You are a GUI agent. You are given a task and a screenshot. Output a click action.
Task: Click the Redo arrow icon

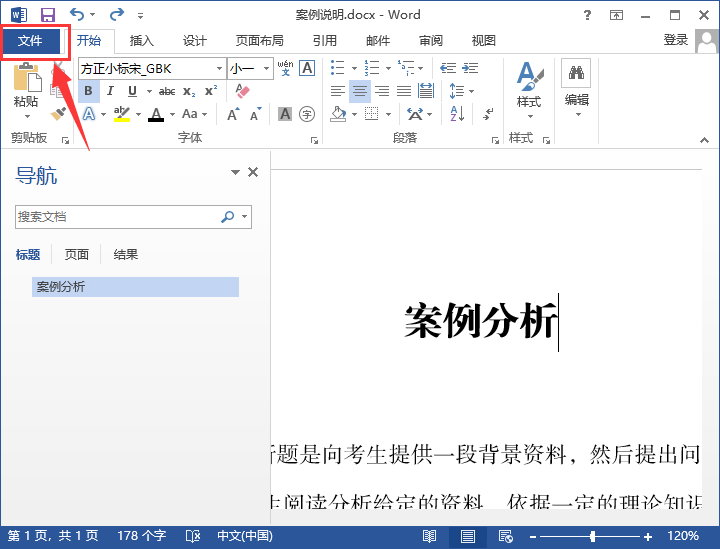117,15
